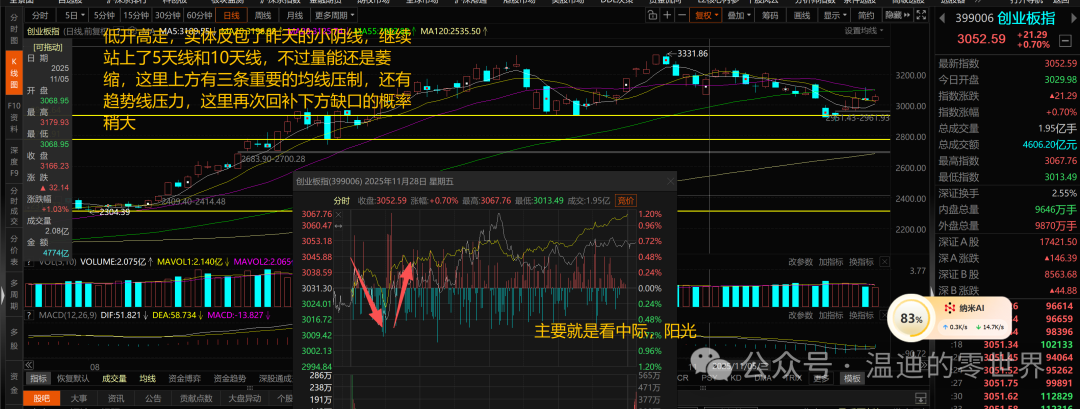Image resolution: width=1080 pixels, height=409 pixels.
Task: Toggle the 简约 simple view mode
Action: click(866, 15)
